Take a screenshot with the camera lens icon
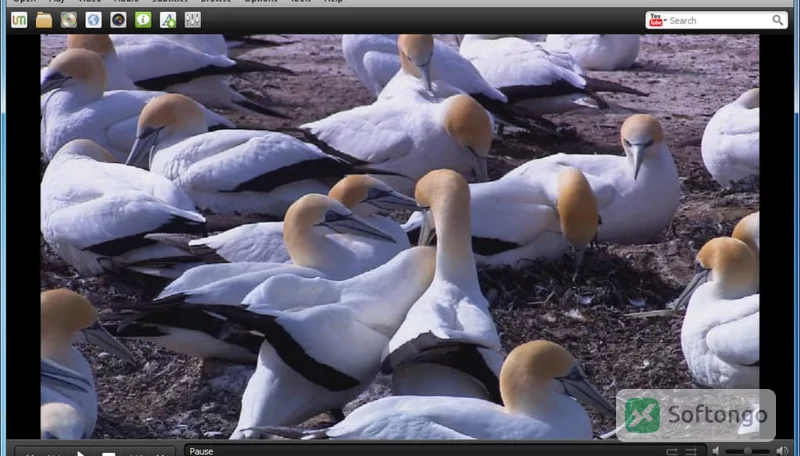The height and width of the screenshot is (456, 800). click(x=118, y=20)
